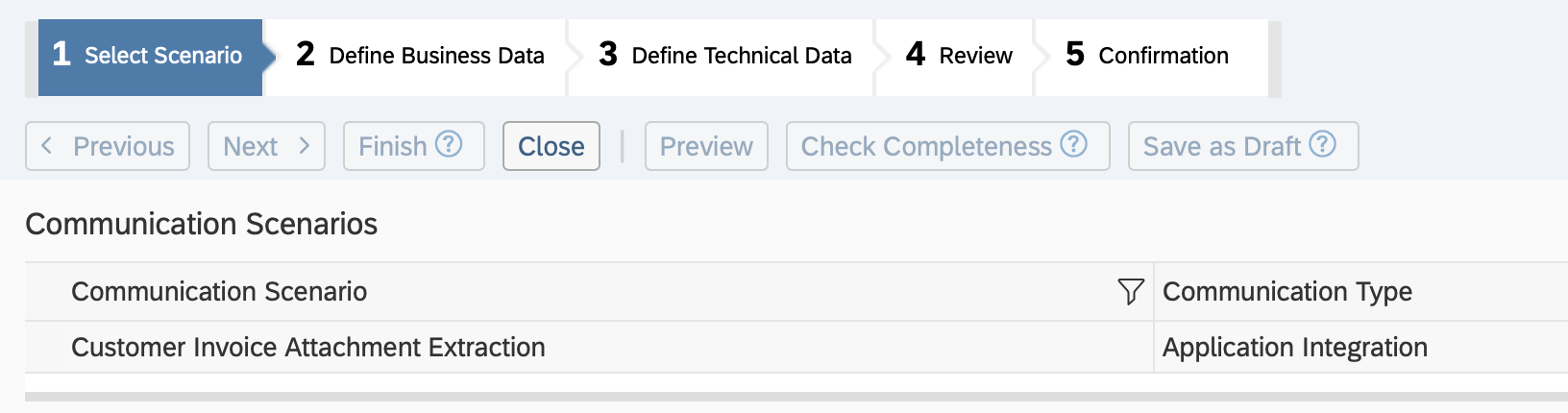Click the Communication Scenario column header
Image resolution: width=1568 pixels, height=413 pixels.
[x=219, y=291]
